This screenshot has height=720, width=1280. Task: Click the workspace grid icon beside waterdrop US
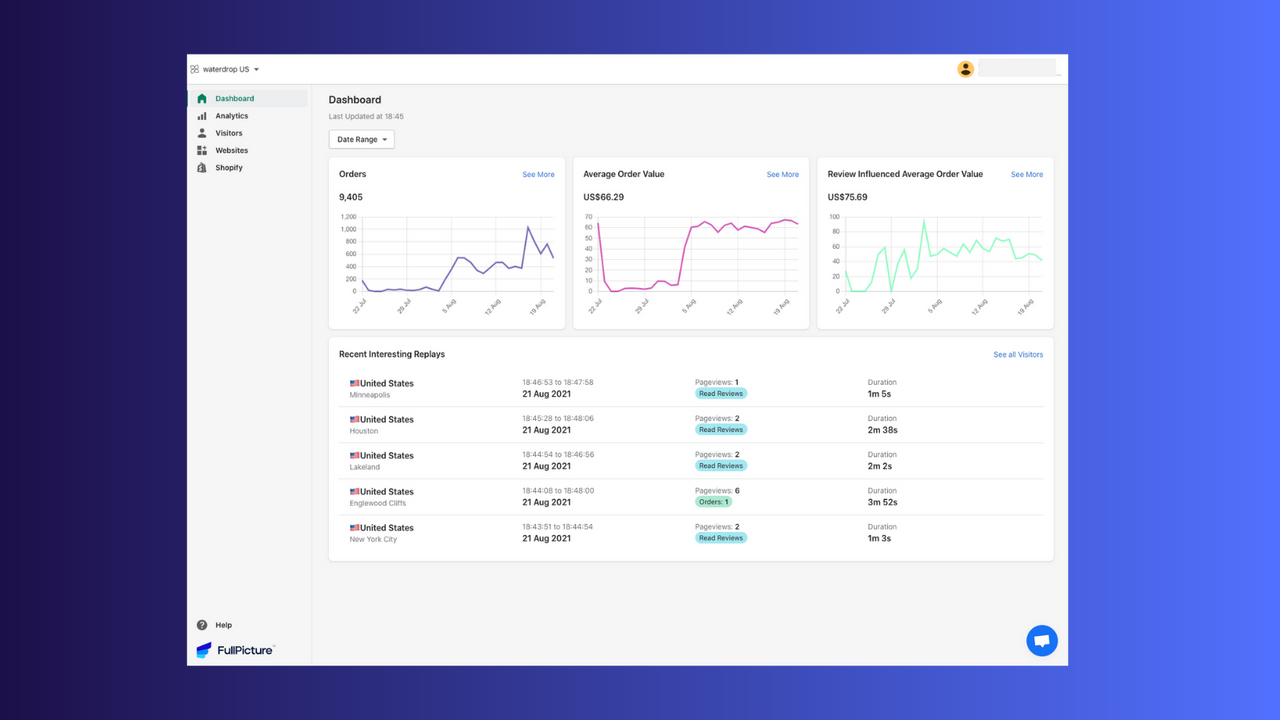(x=197, y=68)
